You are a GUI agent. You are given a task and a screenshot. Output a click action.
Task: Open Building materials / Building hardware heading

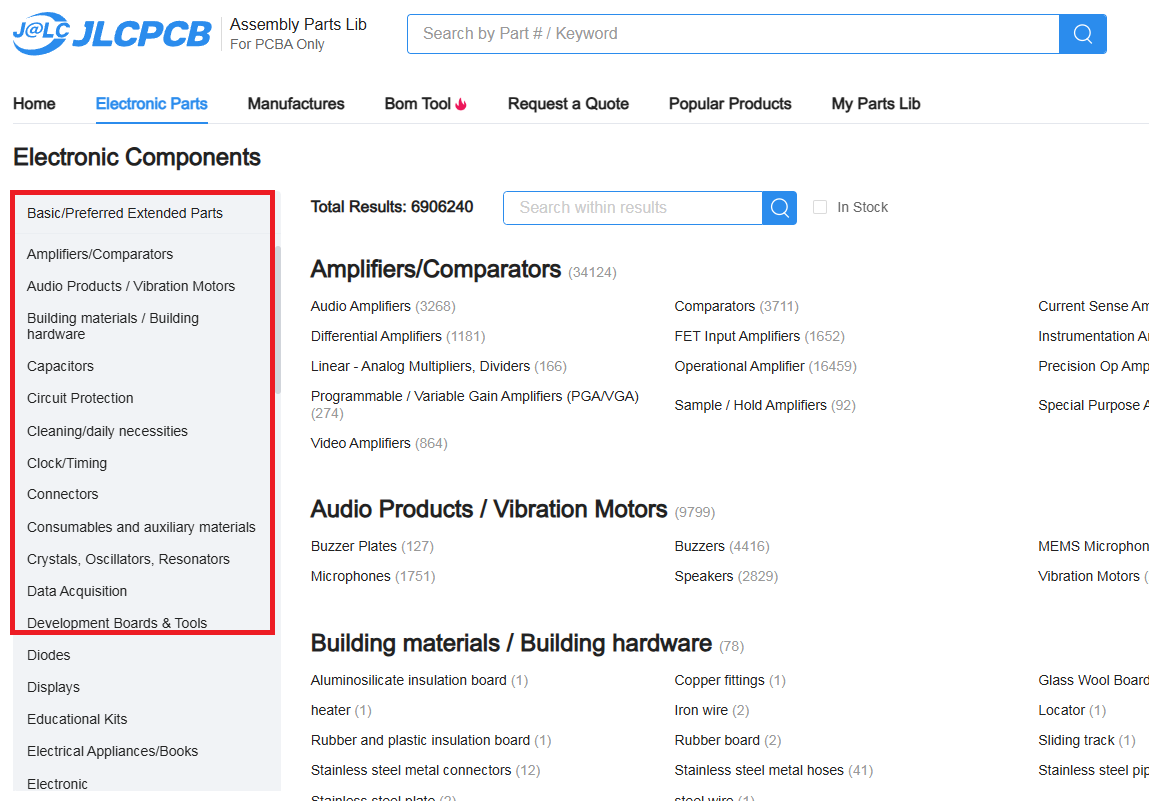click(511, 643)
